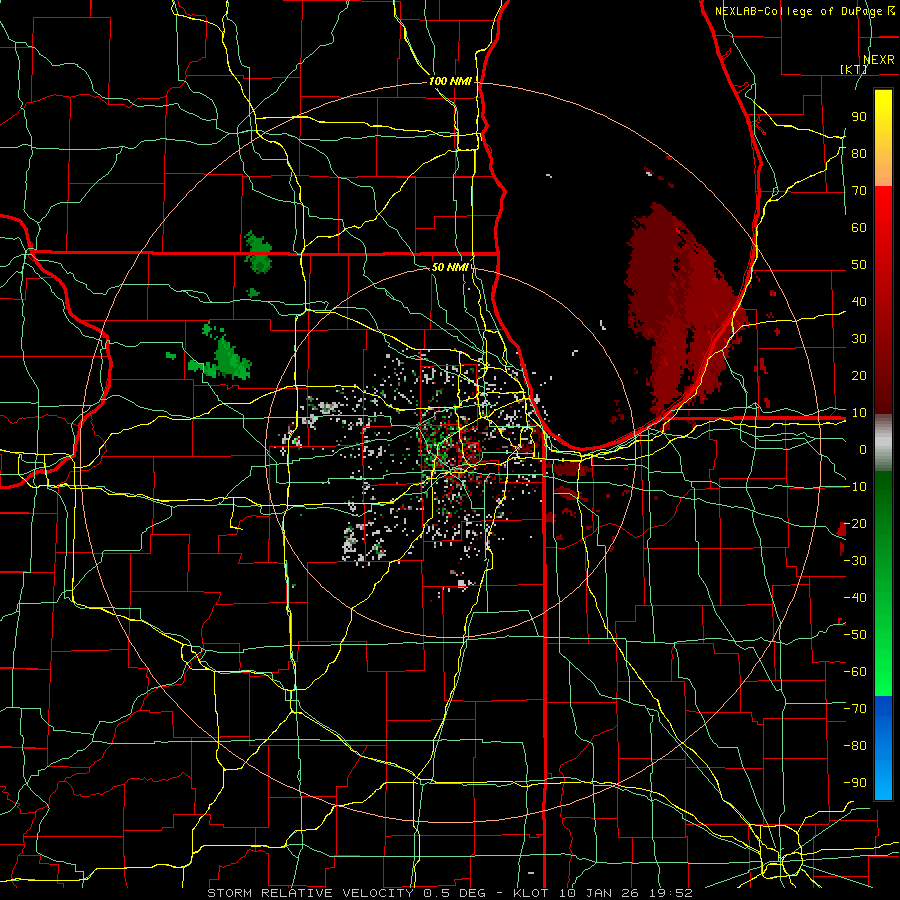Select the 30 value on velocity scale

coord(859,339)
